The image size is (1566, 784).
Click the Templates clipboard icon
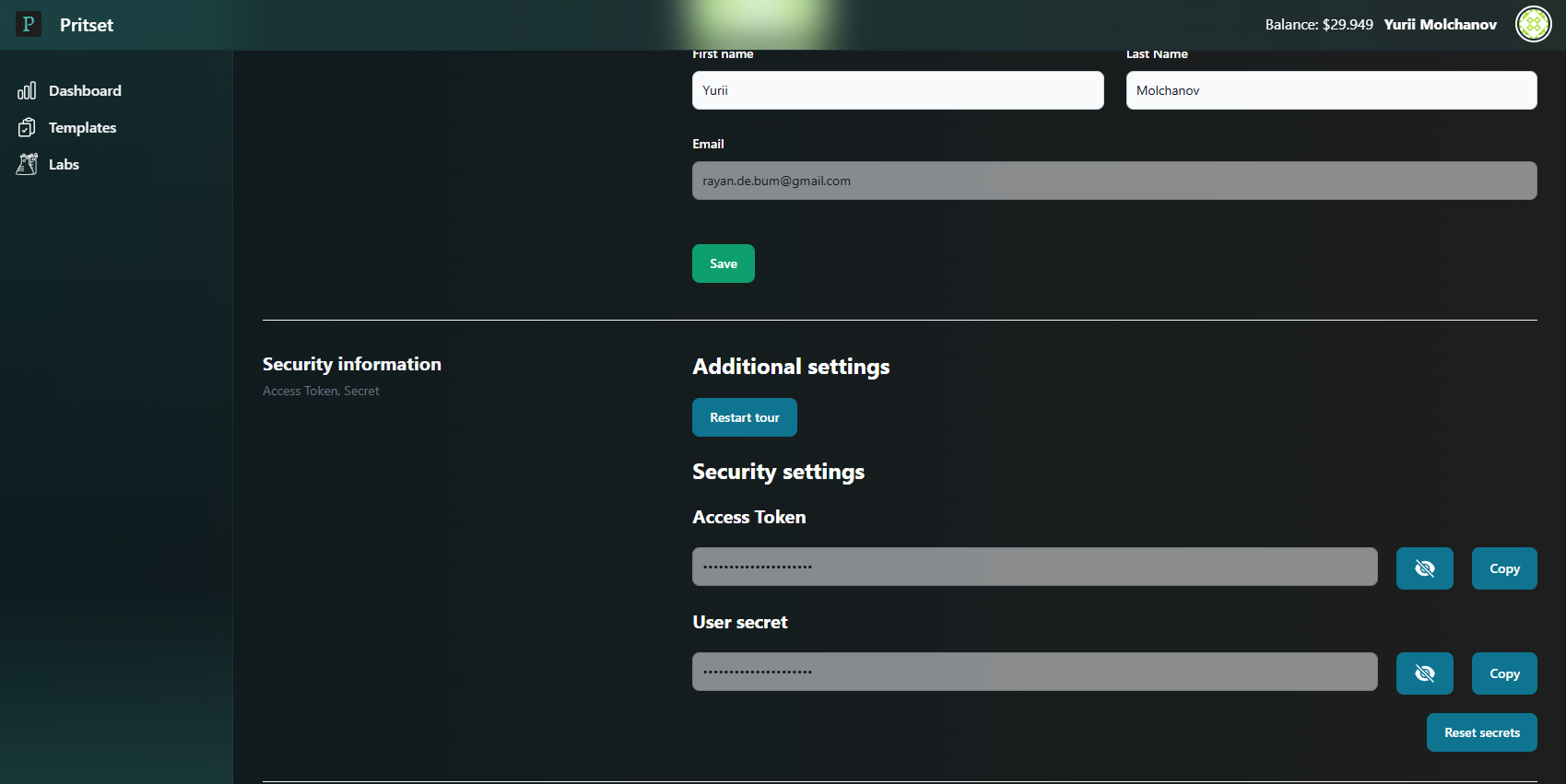(x=27, y=127)
